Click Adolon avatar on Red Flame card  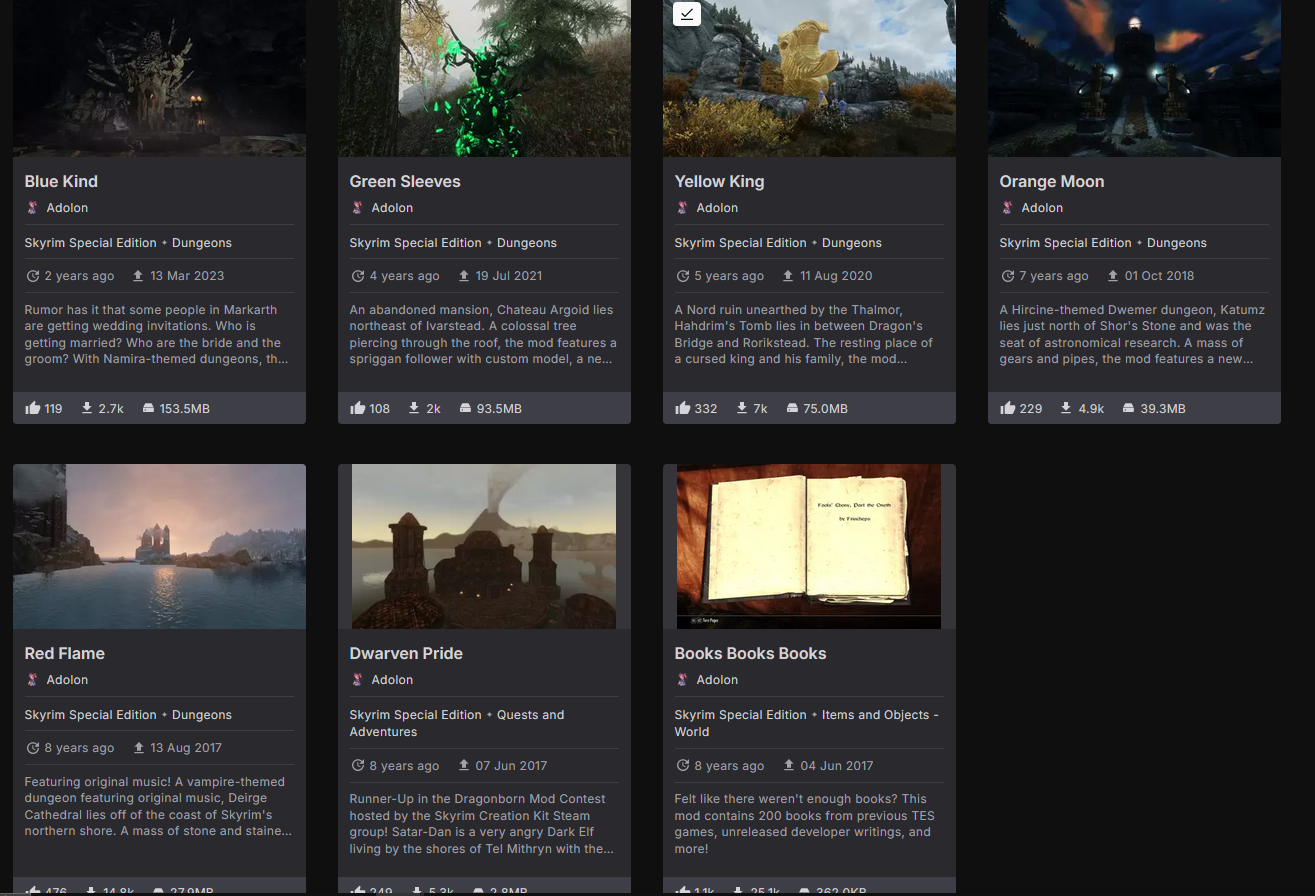[32, 680]
